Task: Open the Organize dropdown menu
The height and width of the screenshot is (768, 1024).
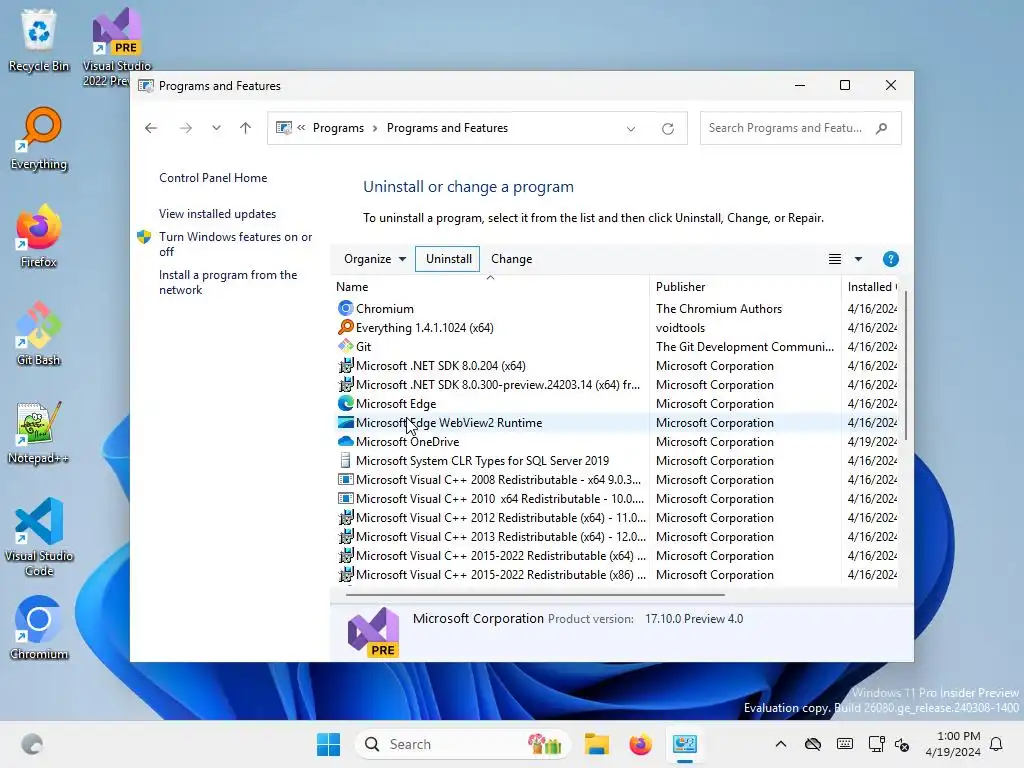Action: [x=375, y=259]
